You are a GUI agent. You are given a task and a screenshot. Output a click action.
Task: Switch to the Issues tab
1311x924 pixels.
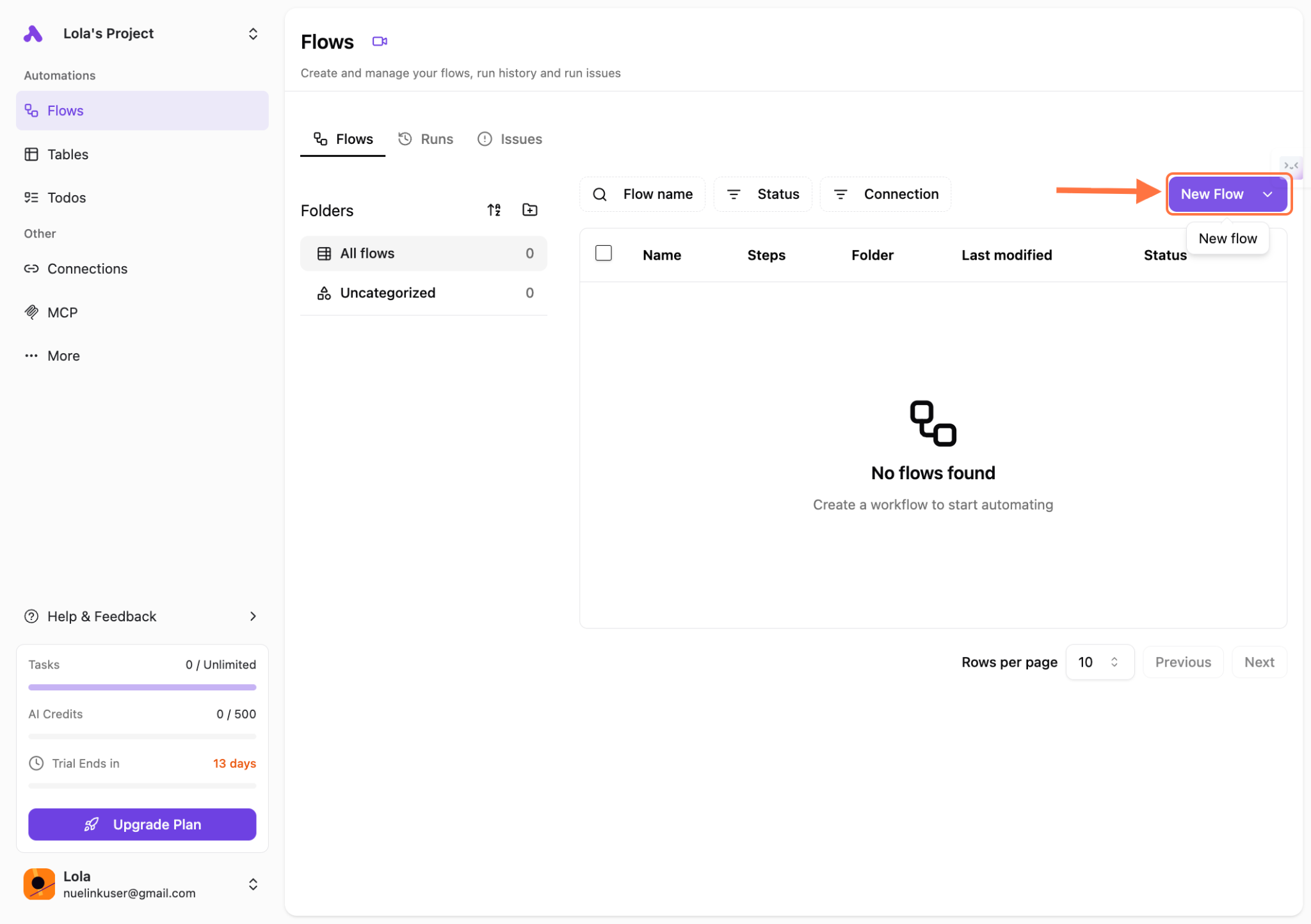(x=510, y=139)
